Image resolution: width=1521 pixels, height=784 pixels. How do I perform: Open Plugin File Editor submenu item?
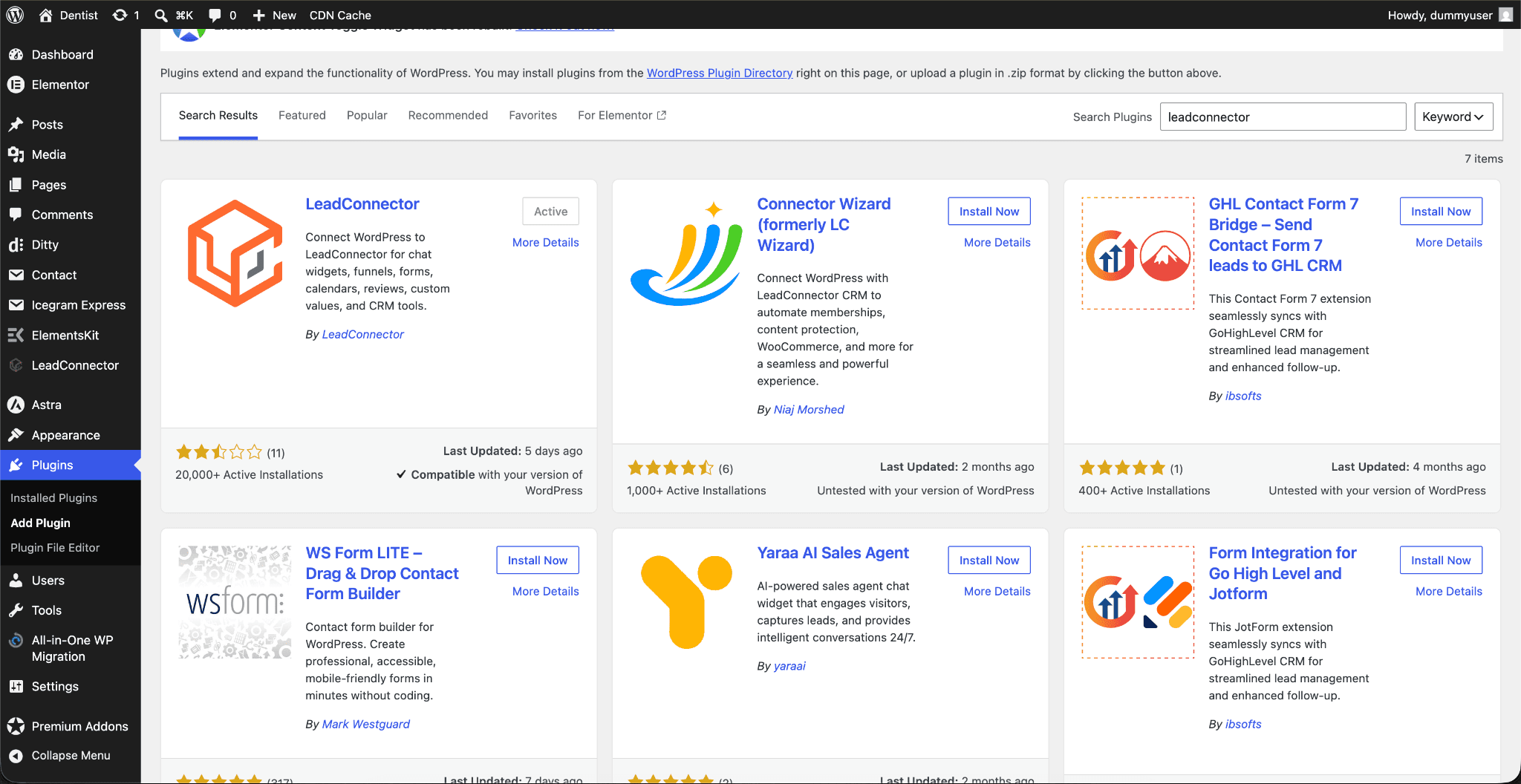tap(55, 547)
